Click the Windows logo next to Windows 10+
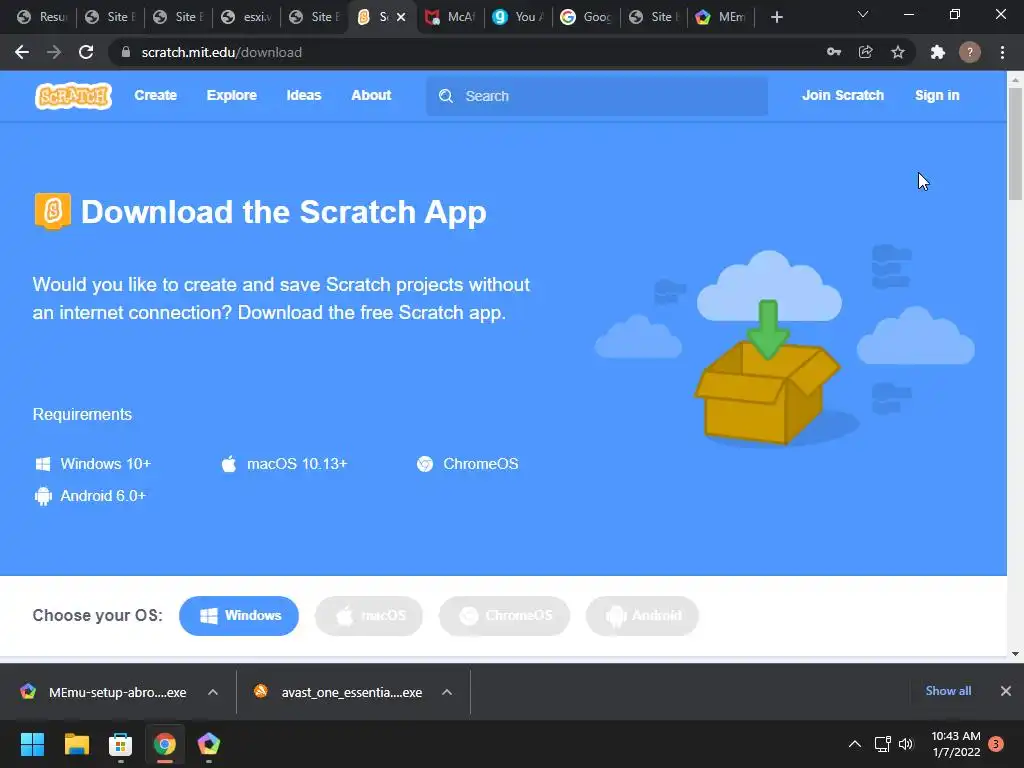 coord(43,464)
